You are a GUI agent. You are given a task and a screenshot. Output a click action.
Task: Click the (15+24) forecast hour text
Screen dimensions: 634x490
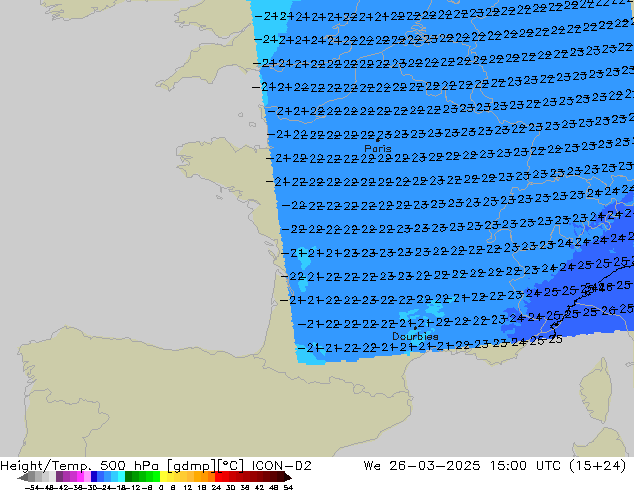click(x=598, y=466)
